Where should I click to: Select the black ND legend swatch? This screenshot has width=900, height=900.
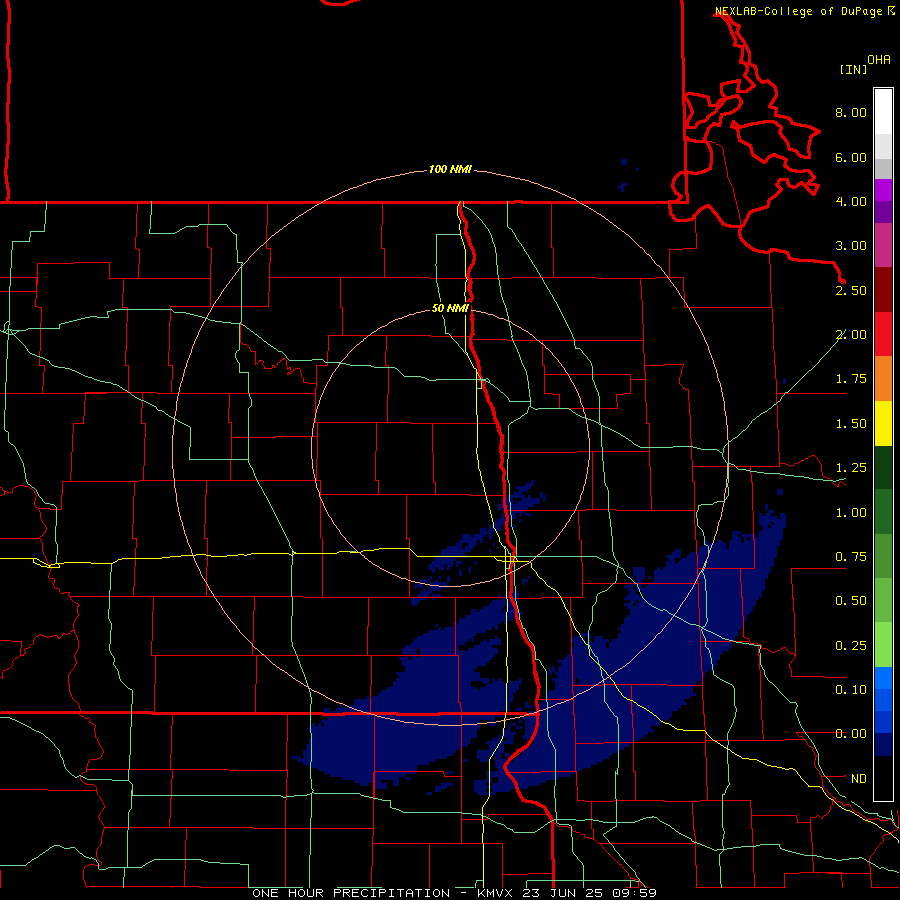pos(883,778)
